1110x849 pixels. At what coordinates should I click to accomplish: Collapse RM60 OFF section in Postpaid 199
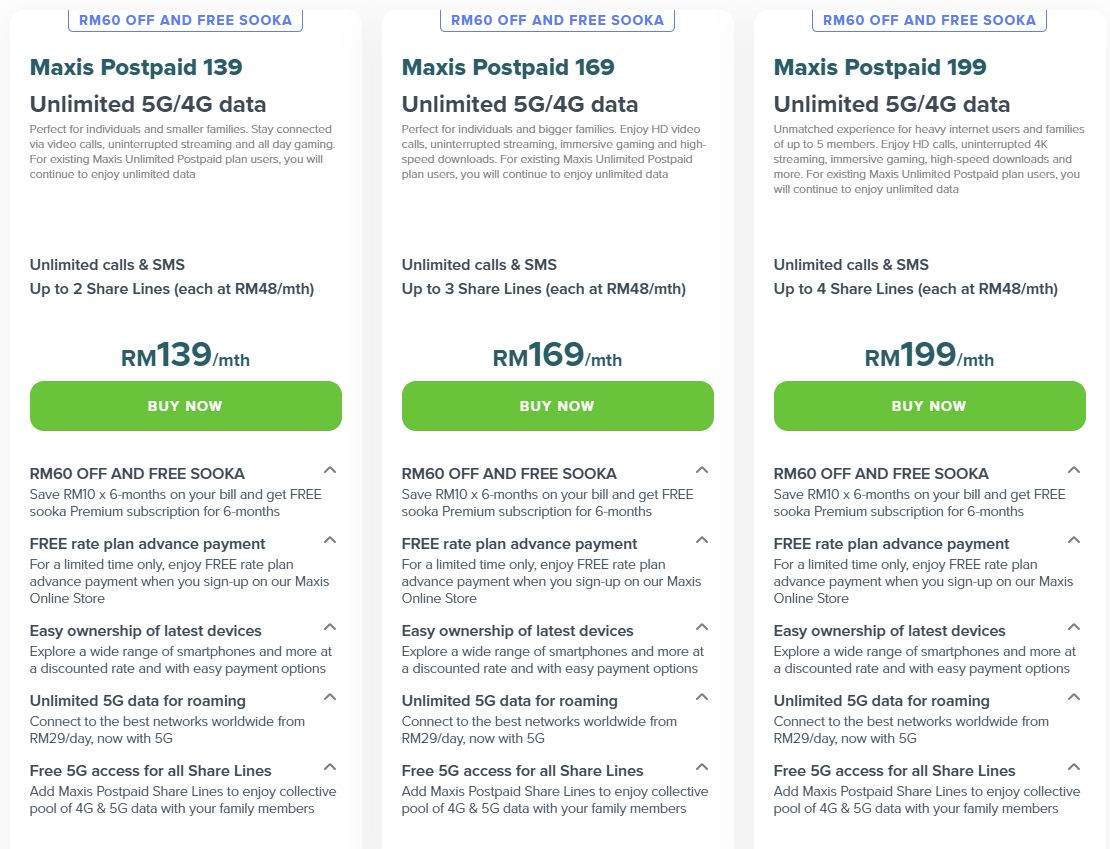pyautogui.click(x=1074, y=470)
